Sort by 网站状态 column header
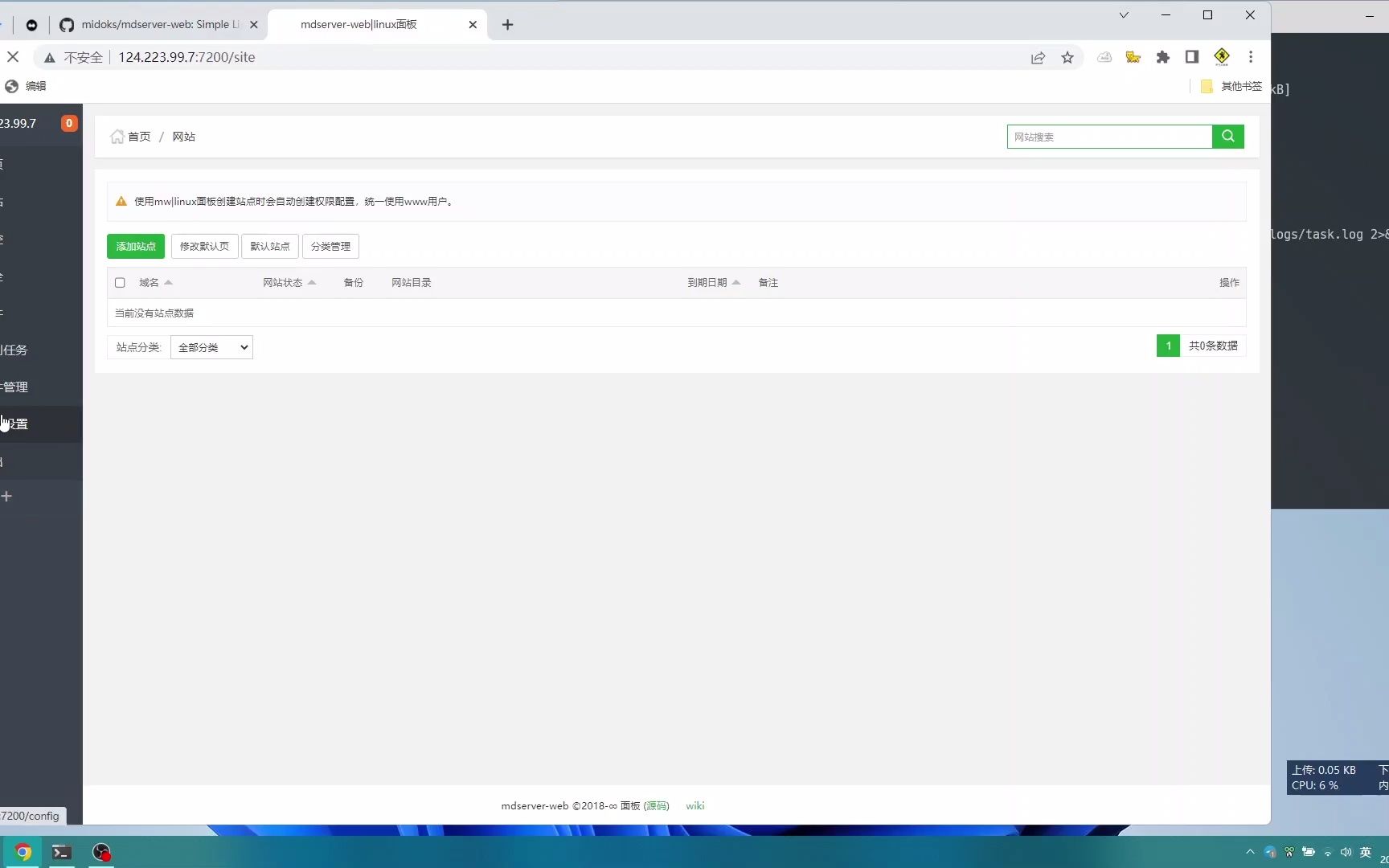This screenshot has height=868, width=1389. (x=289, y=283)
